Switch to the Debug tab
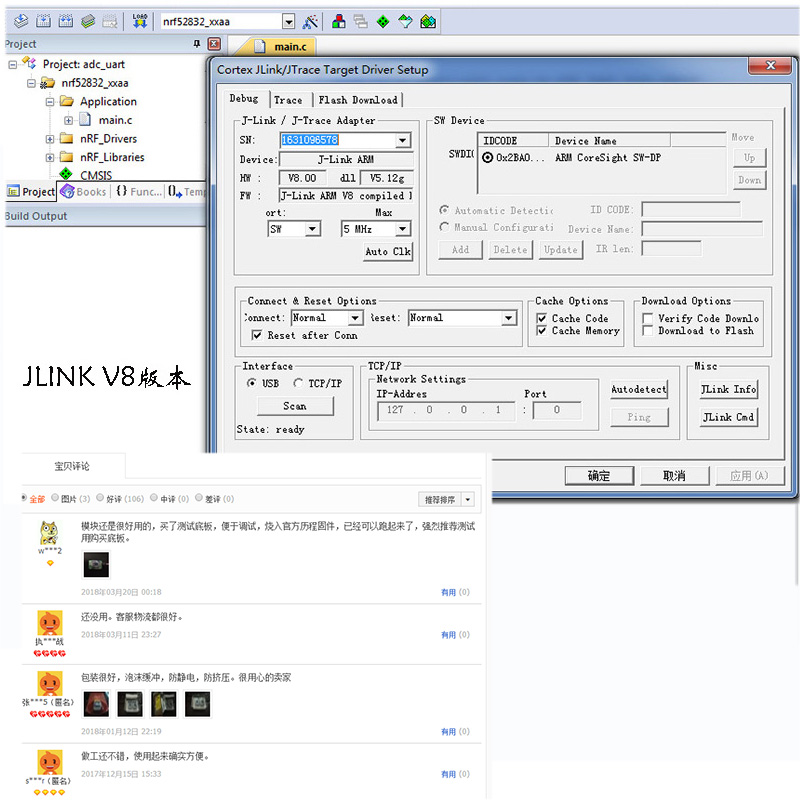This screenshot has height=800, width=800. tap(244, 98)
